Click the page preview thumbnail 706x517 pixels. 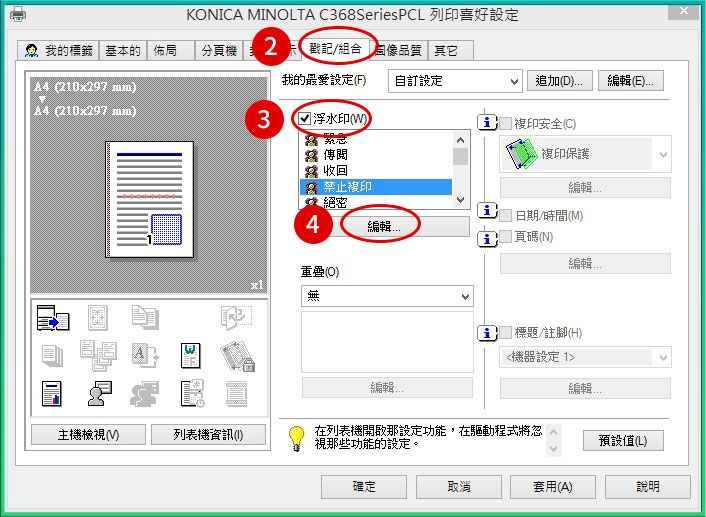[x=149, y=200]
